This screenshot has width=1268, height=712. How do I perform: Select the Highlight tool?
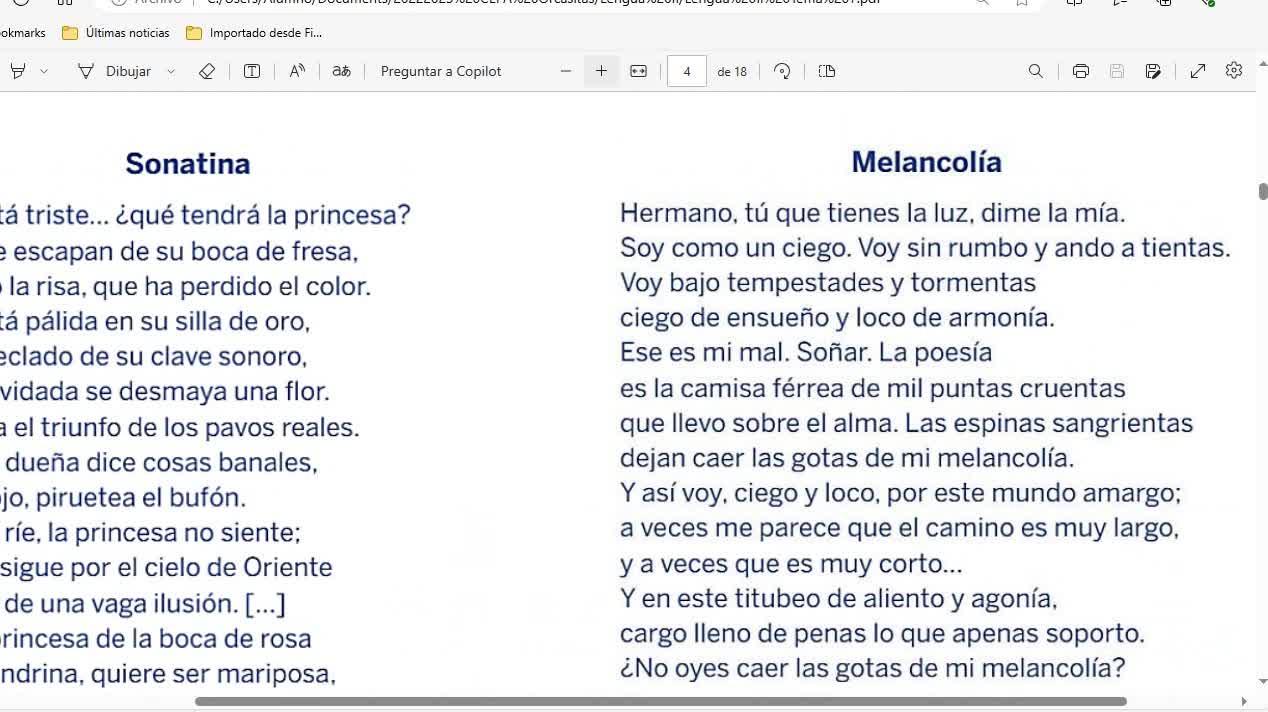point(18,71)
